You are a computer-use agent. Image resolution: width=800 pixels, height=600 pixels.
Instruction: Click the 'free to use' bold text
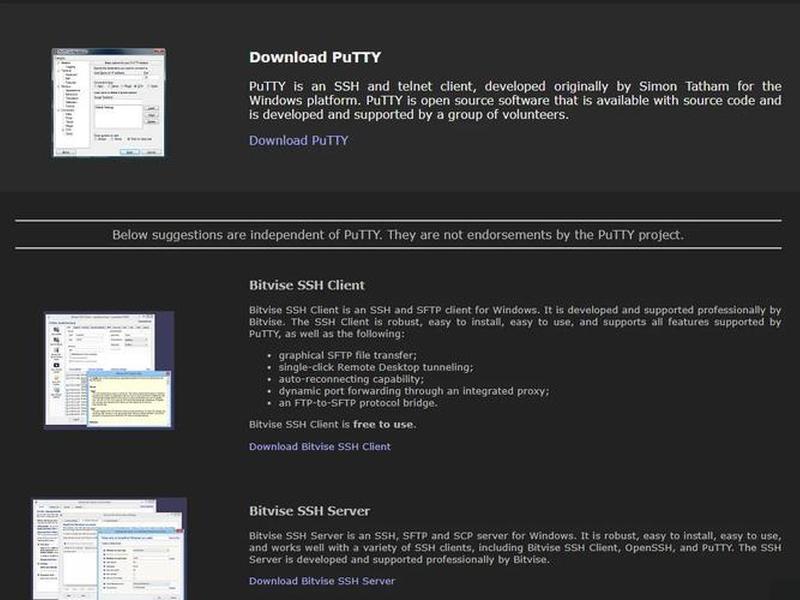point(384,424)
